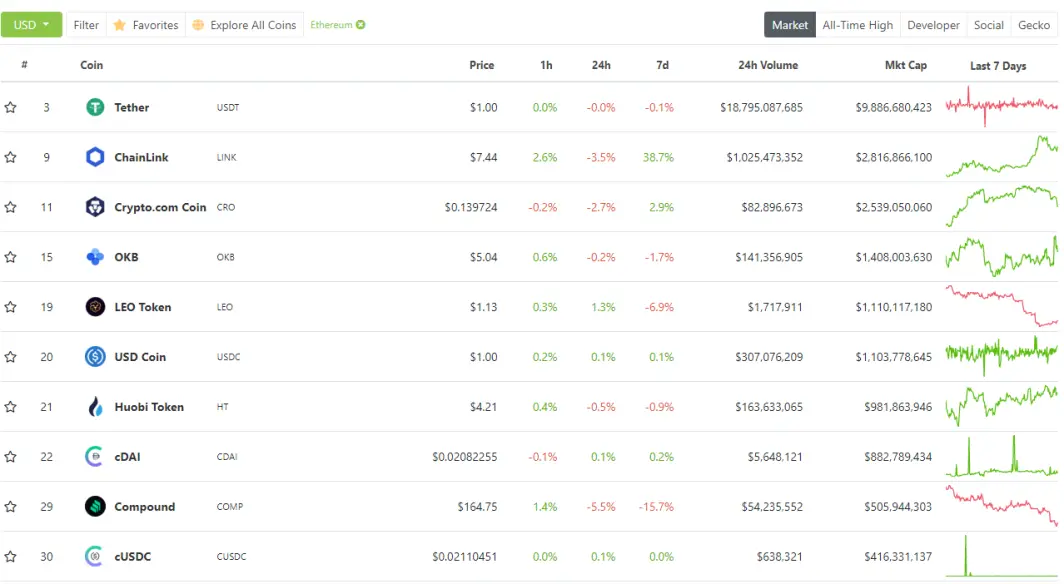Click the Compound price $164.75

coord(477,507)
